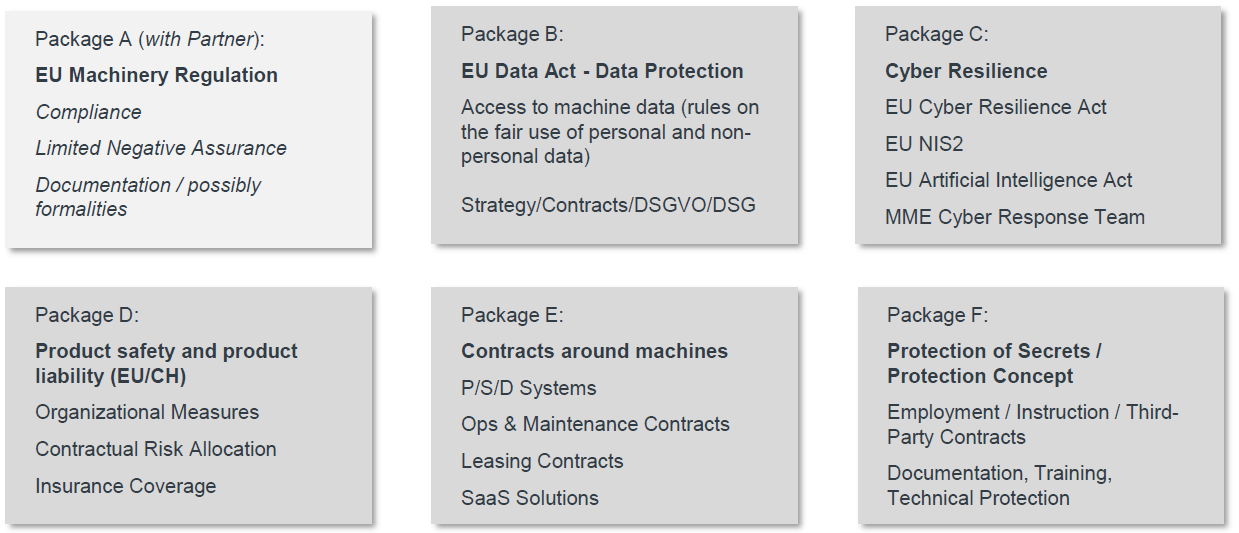Click Insurance Coverage in Package D
Viewport: 1239px width, 533px height.
[126, 486]
